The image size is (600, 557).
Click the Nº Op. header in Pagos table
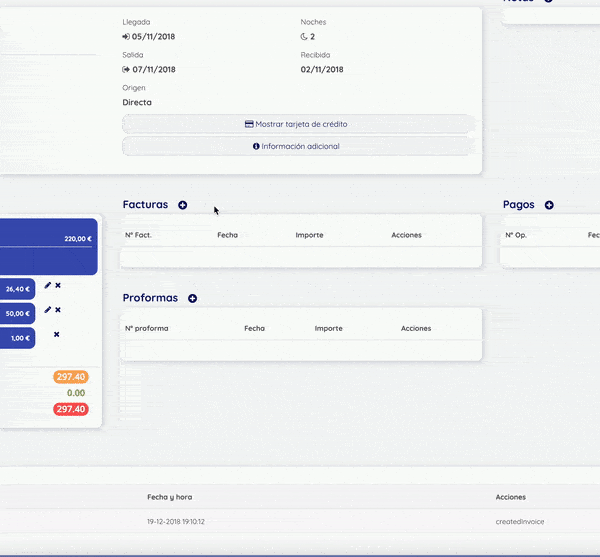[x=516, y=235]
